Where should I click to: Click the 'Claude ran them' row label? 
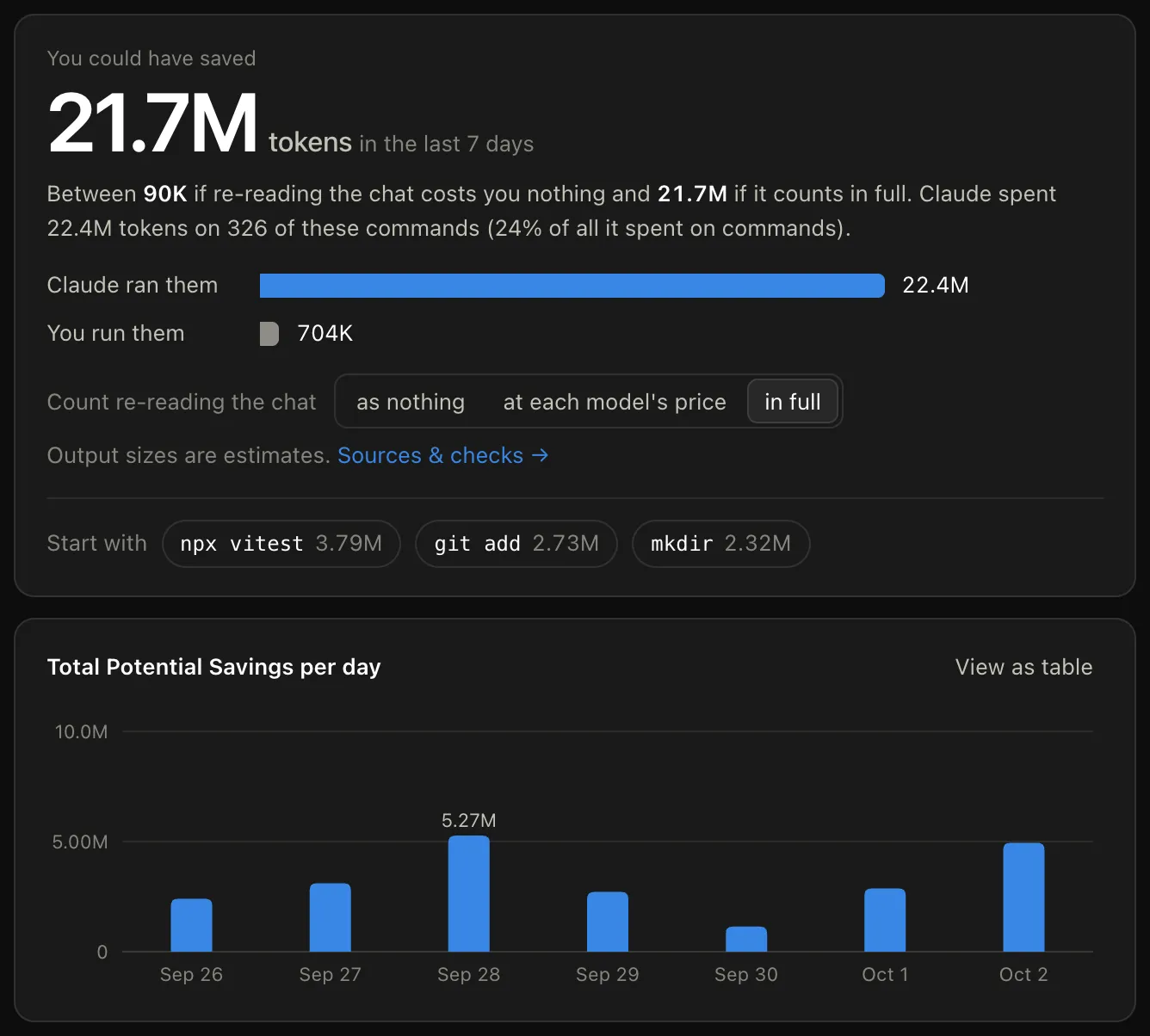133,286
